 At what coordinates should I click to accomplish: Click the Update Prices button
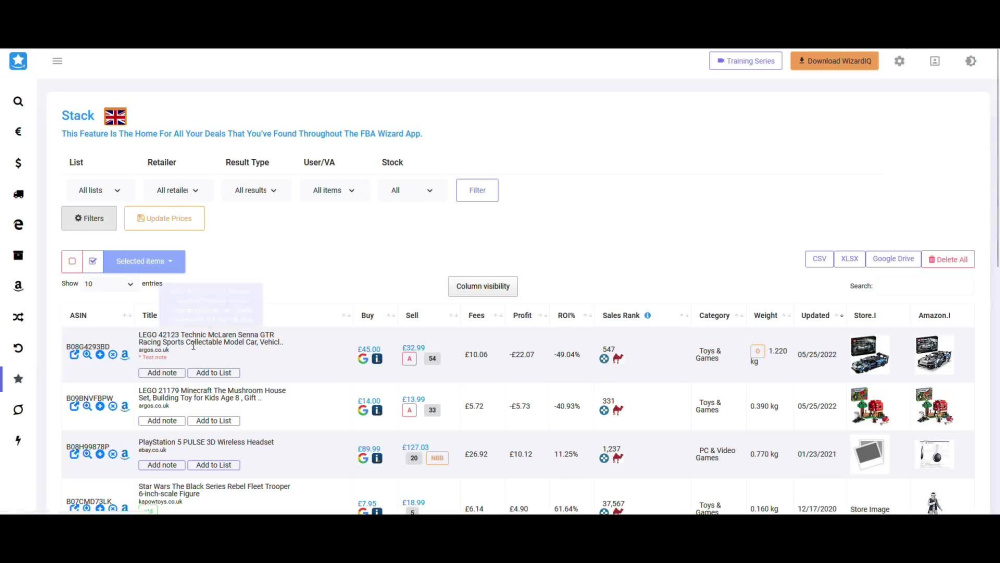(164, 218)
